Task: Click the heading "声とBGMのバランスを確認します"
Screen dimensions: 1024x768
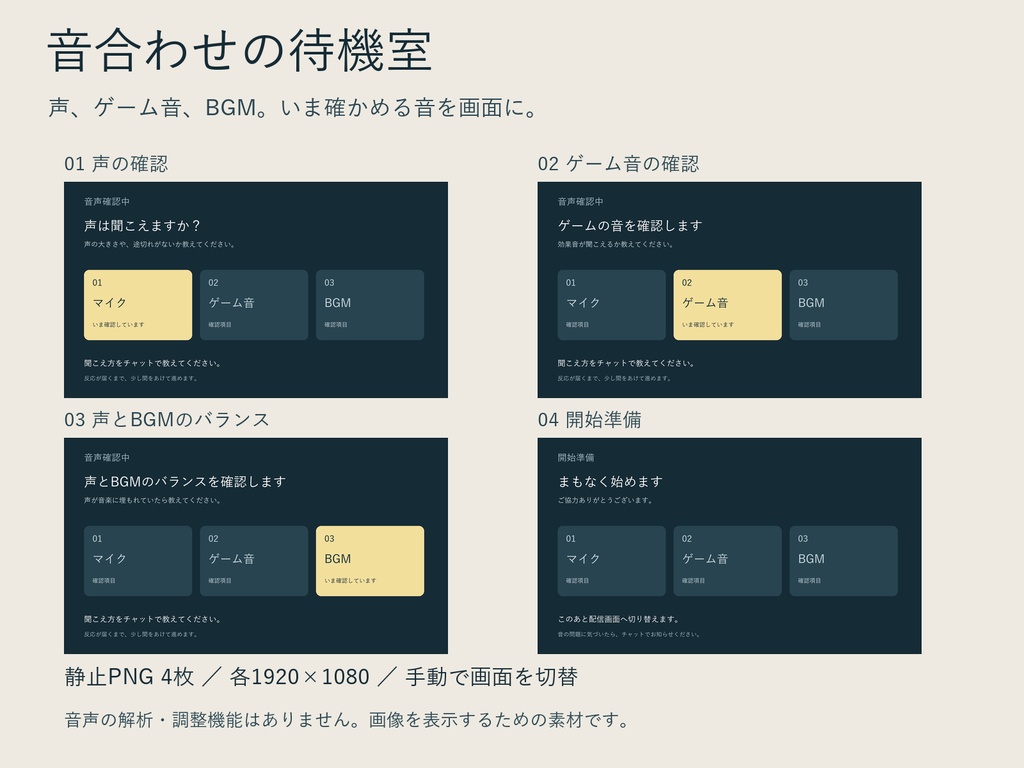Action: [x=185, y=481]
